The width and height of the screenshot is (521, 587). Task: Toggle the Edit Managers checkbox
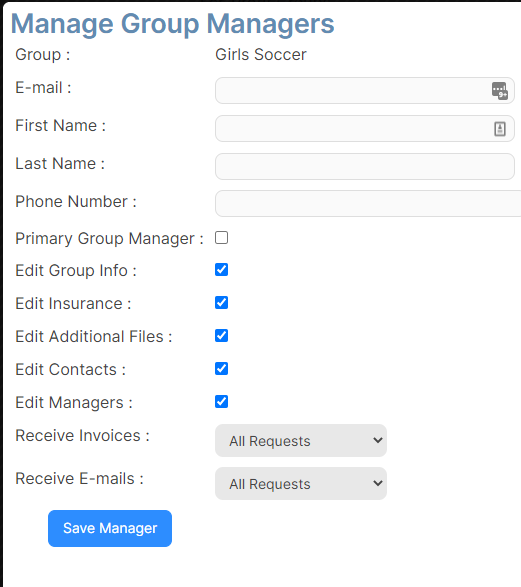[x=222, y=401]
